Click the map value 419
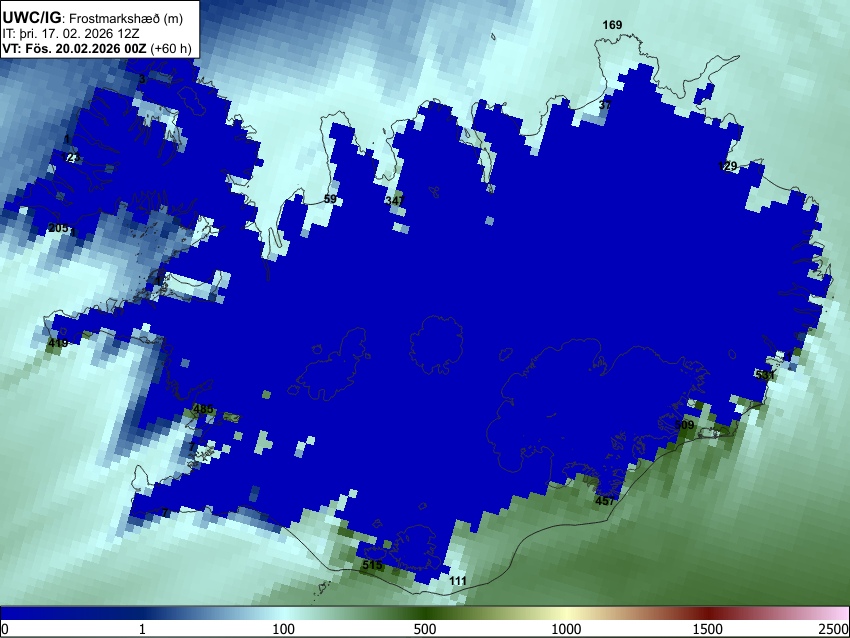The image size is (850, 638). (x=58, y=343)
